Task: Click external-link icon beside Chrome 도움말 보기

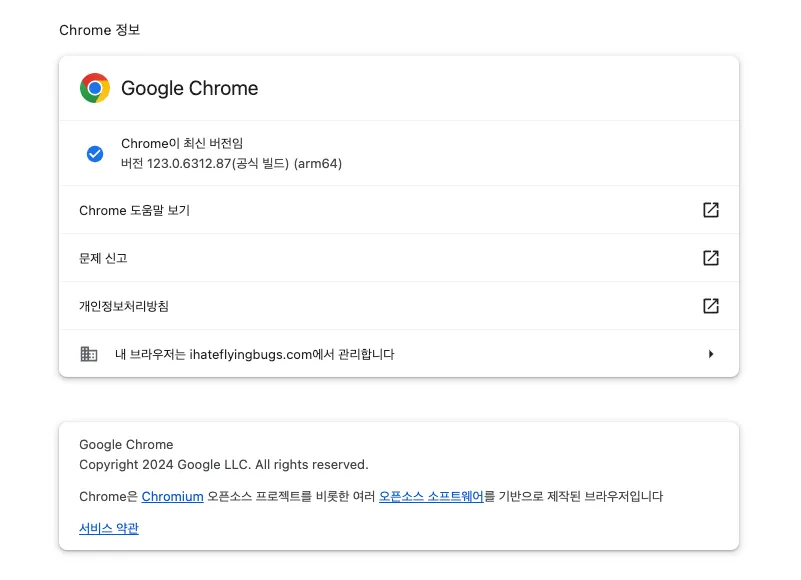Action: [x=711, y=210]
